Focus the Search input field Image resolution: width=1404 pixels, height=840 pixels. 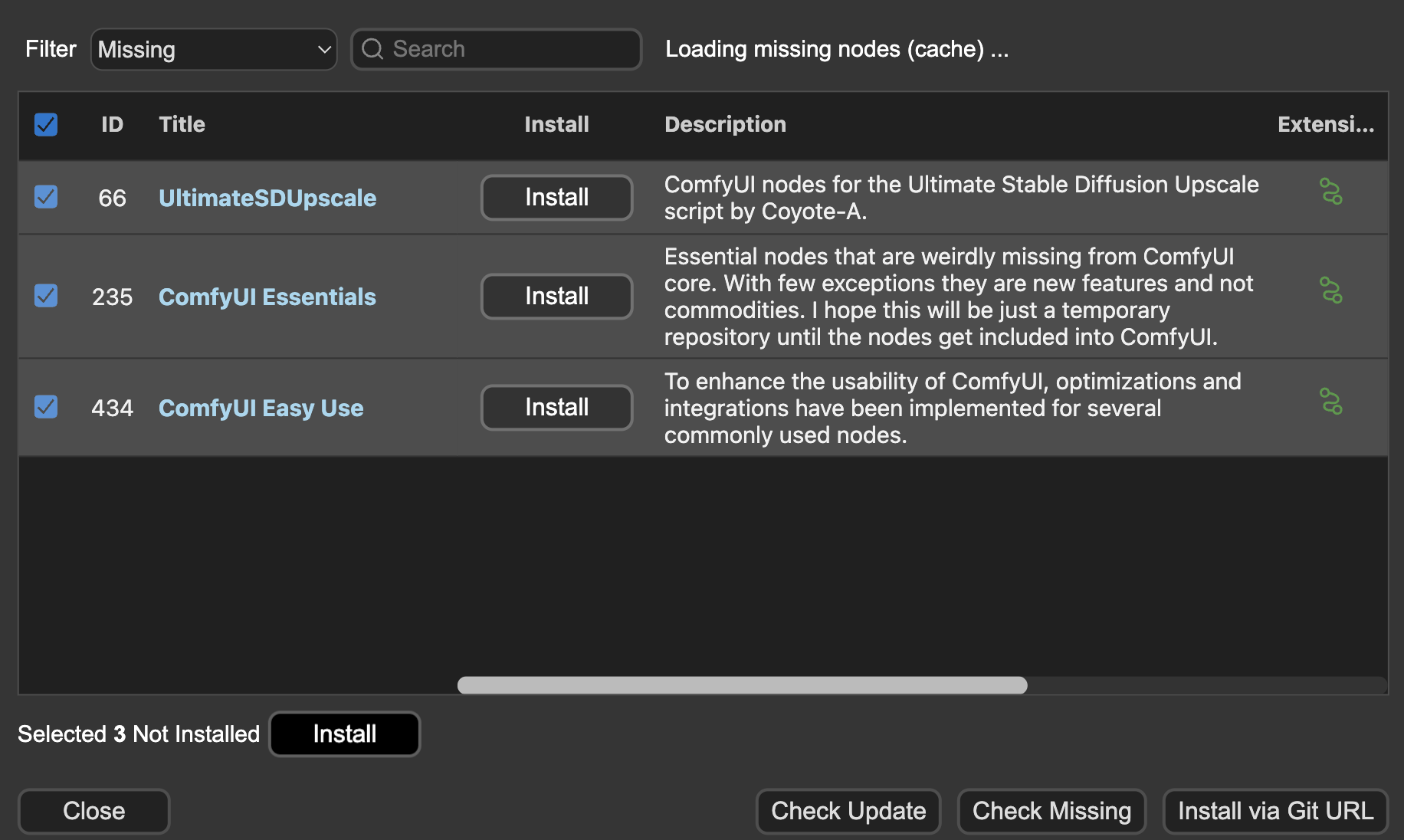point(497,49)
